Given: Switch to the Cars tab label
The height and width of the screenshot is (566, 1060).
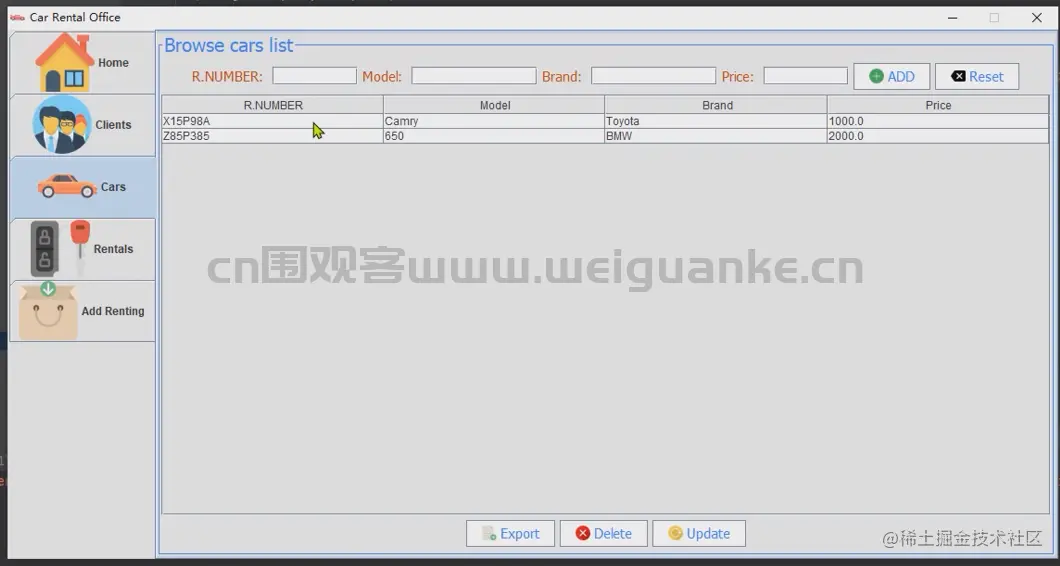Looking at the screenshot, I should click(114, 187).
